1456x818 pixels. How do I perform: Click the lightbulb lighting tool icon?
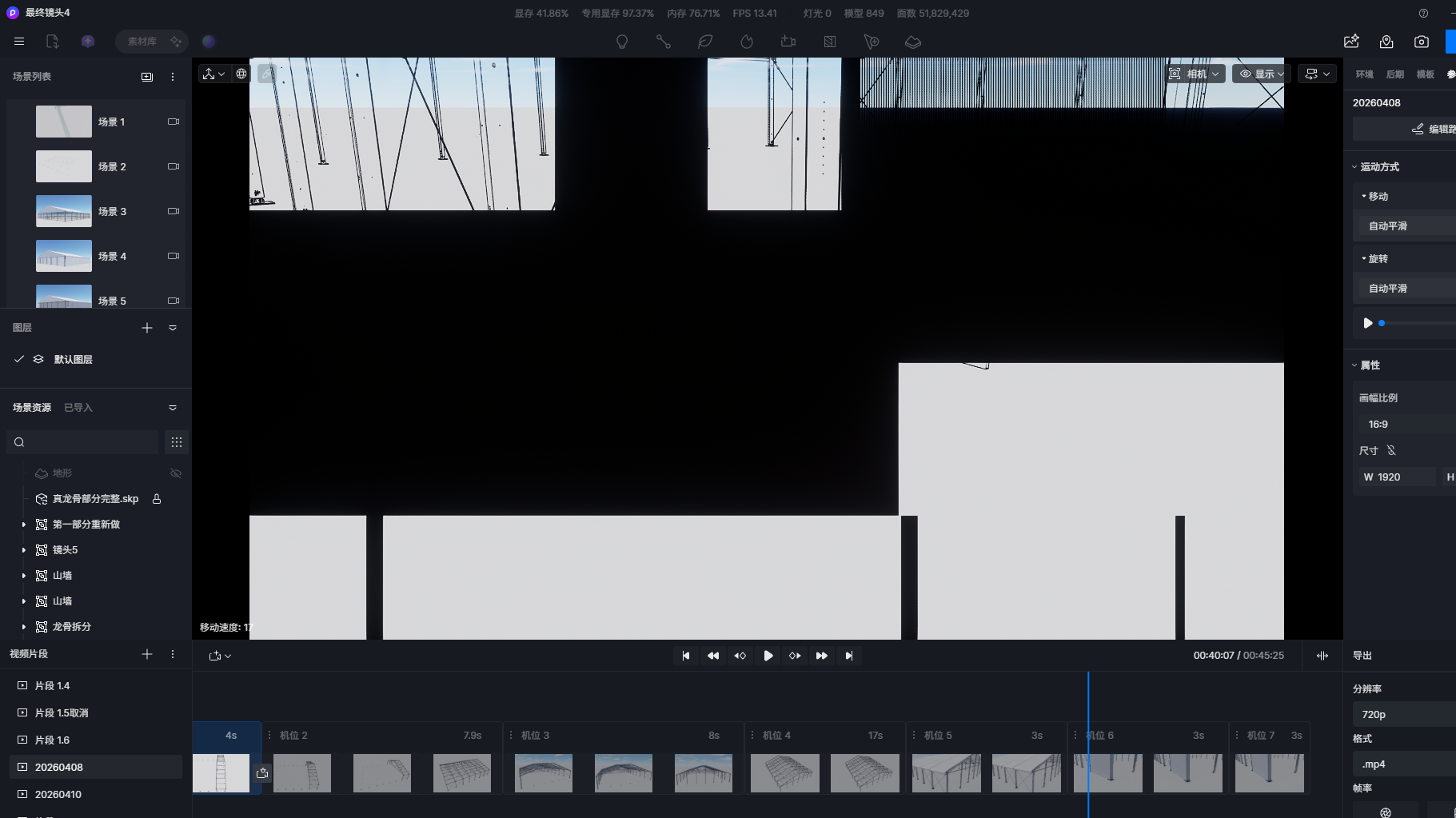(x=622, y=42)
